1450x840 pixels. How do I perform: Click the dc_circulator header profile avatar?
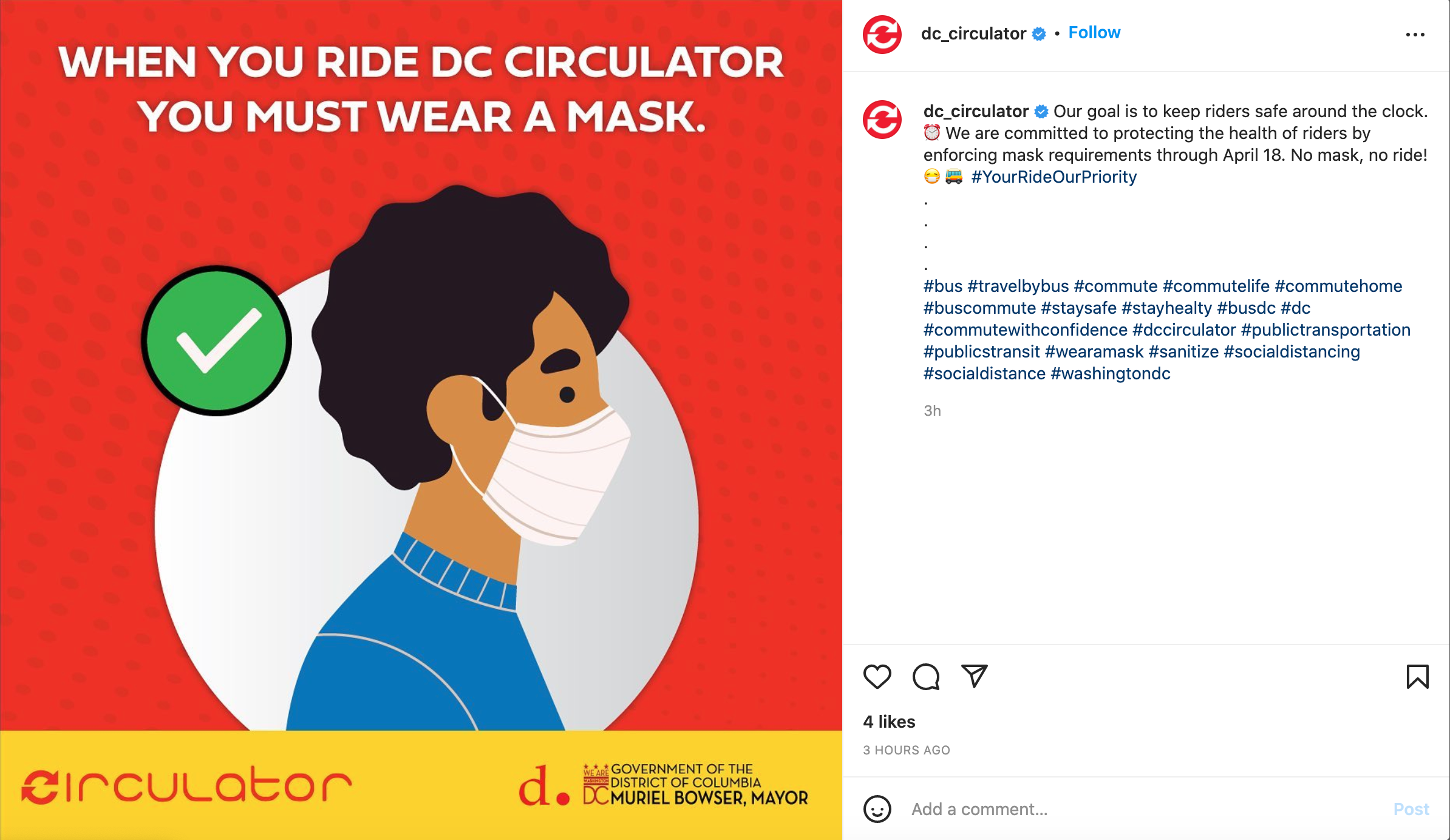882,35
